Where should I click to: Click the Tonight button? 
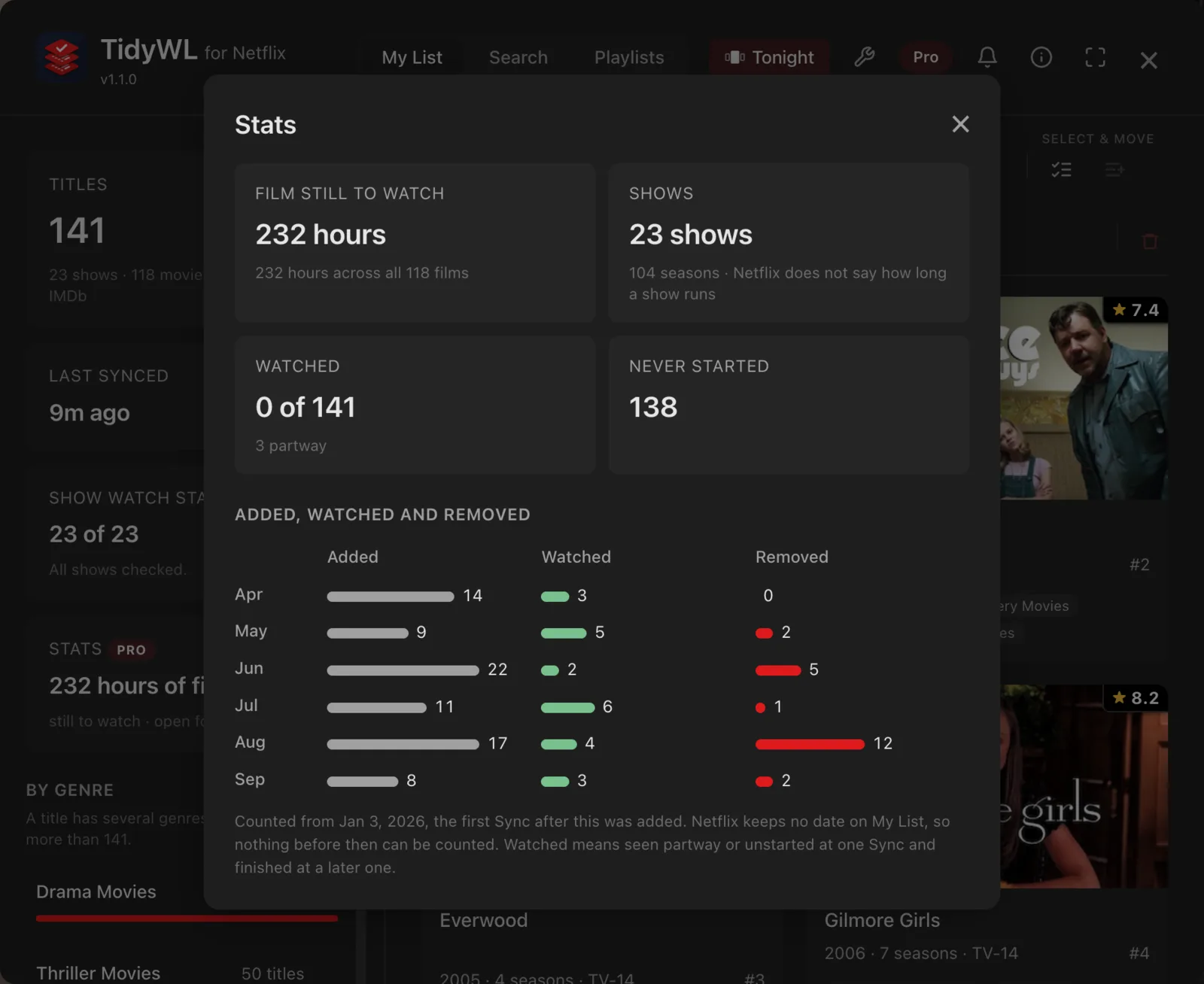tap(769, 57)
